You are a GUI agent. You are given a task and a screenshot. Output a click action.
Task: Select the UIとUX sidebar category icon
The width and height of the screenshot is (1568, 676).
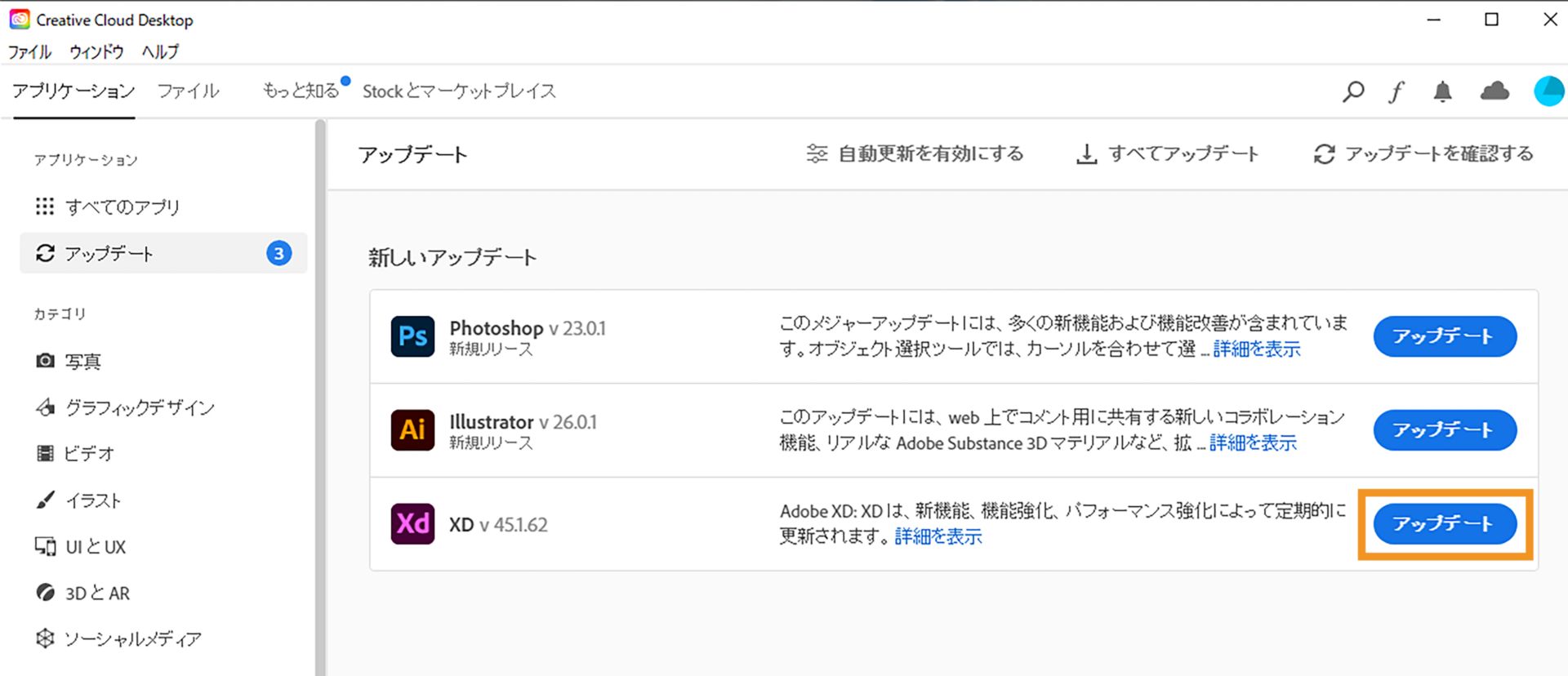pyautogui.click(x=45, y=546)
